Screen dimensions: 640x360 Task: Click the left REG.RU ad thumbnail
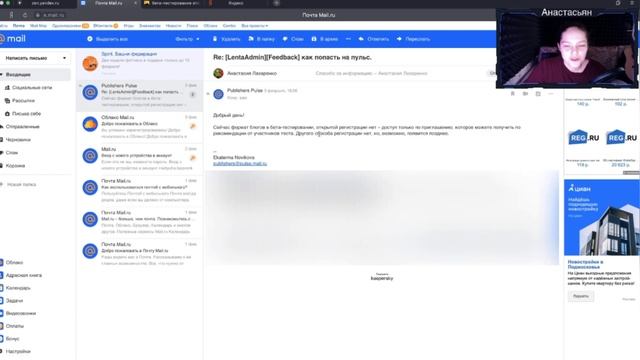pos(583,138)
